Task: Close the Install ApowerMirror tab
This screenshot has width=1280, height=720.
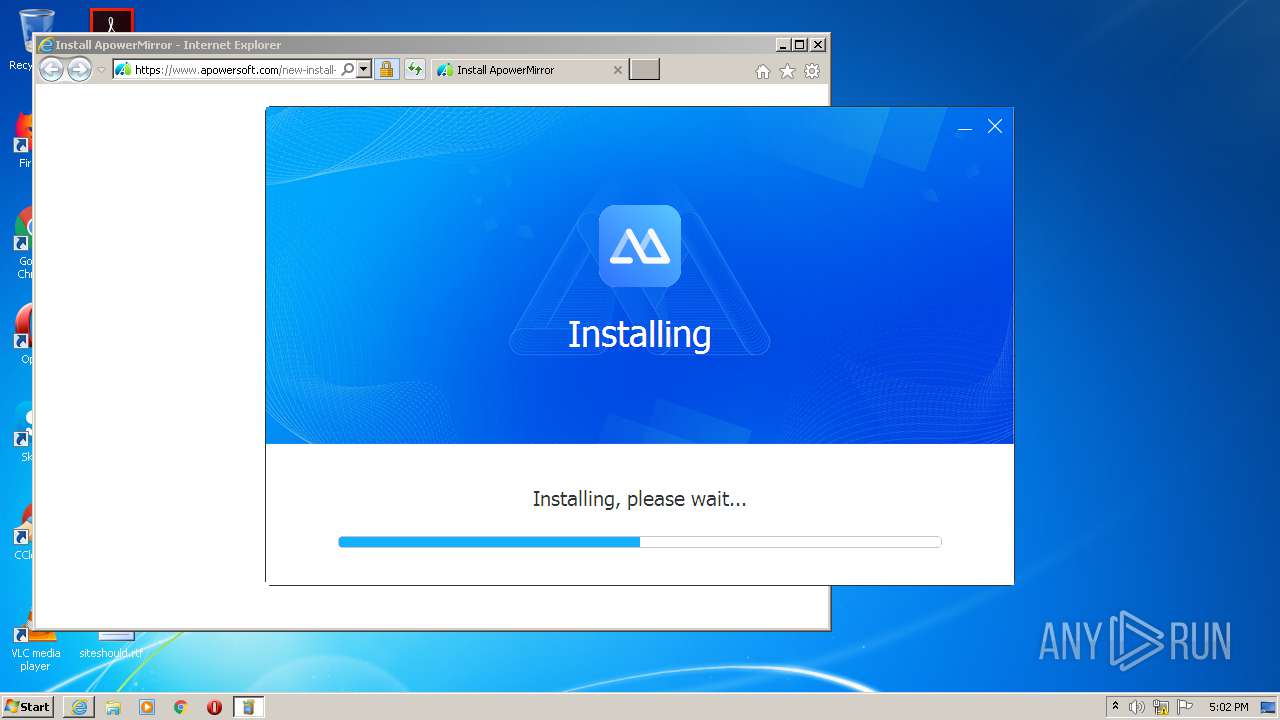Action: tap(617, 70)
